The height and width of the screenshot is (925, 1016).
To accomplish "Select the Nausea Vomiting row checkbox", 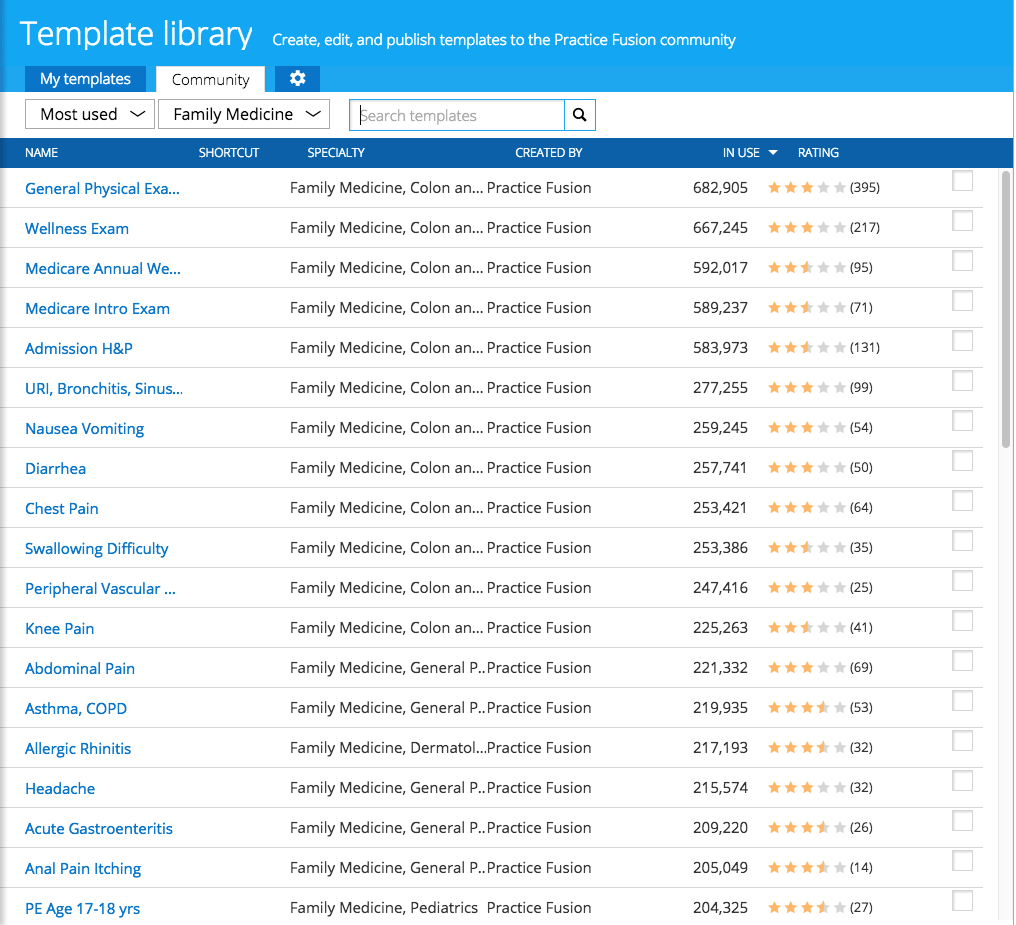I will [x=962, y=421].
